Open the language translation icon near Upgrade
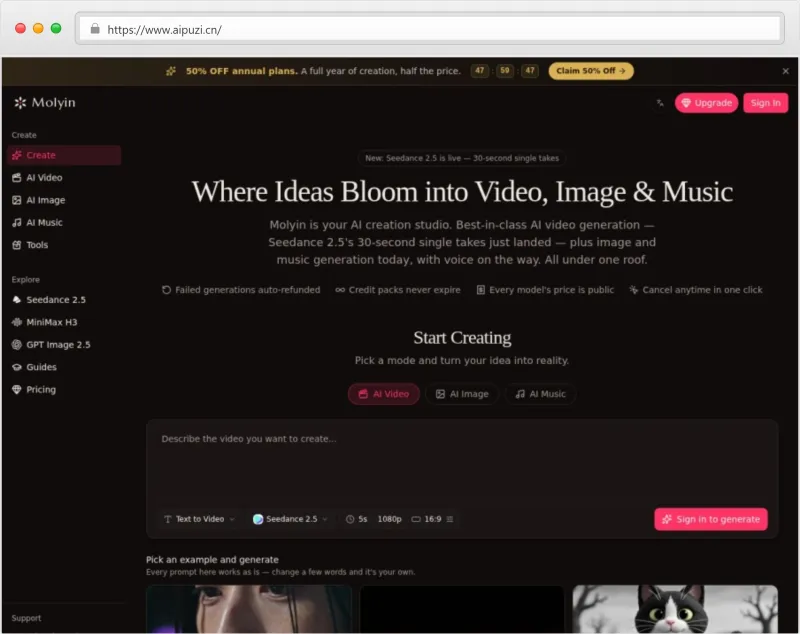Screen dimensions: 800x634 pos(660,103)
